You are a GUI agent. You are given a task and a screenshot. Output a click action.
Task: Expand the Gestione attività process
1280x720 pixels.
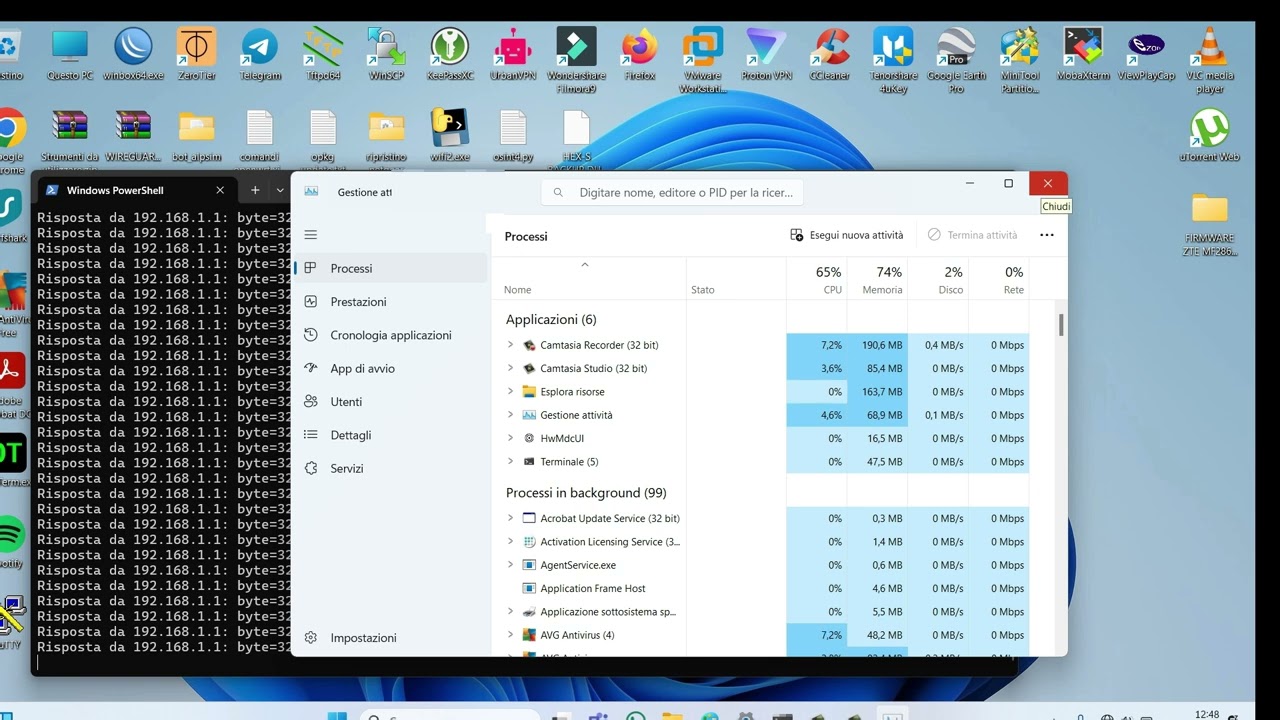510,415
